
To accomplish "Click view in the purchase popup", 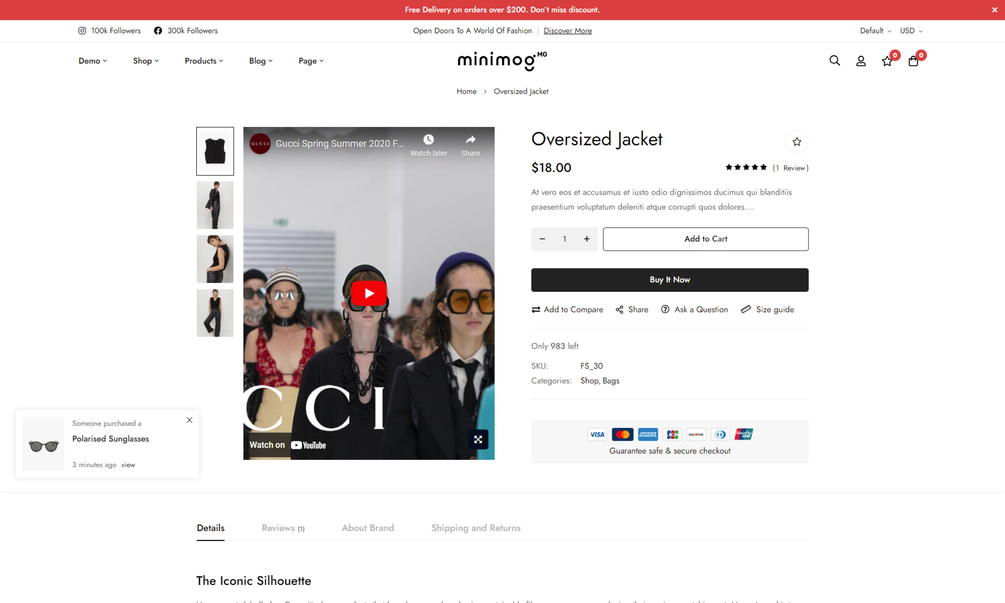I will coord(128,465).
